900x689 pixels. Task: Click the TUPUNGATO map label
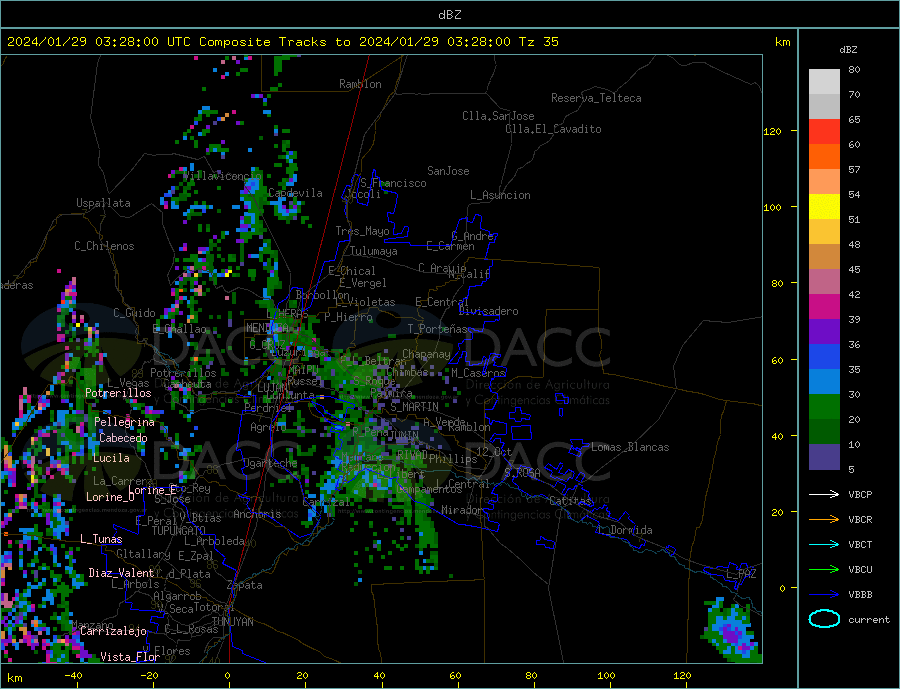pyautogui.click(x=179, y=531)
